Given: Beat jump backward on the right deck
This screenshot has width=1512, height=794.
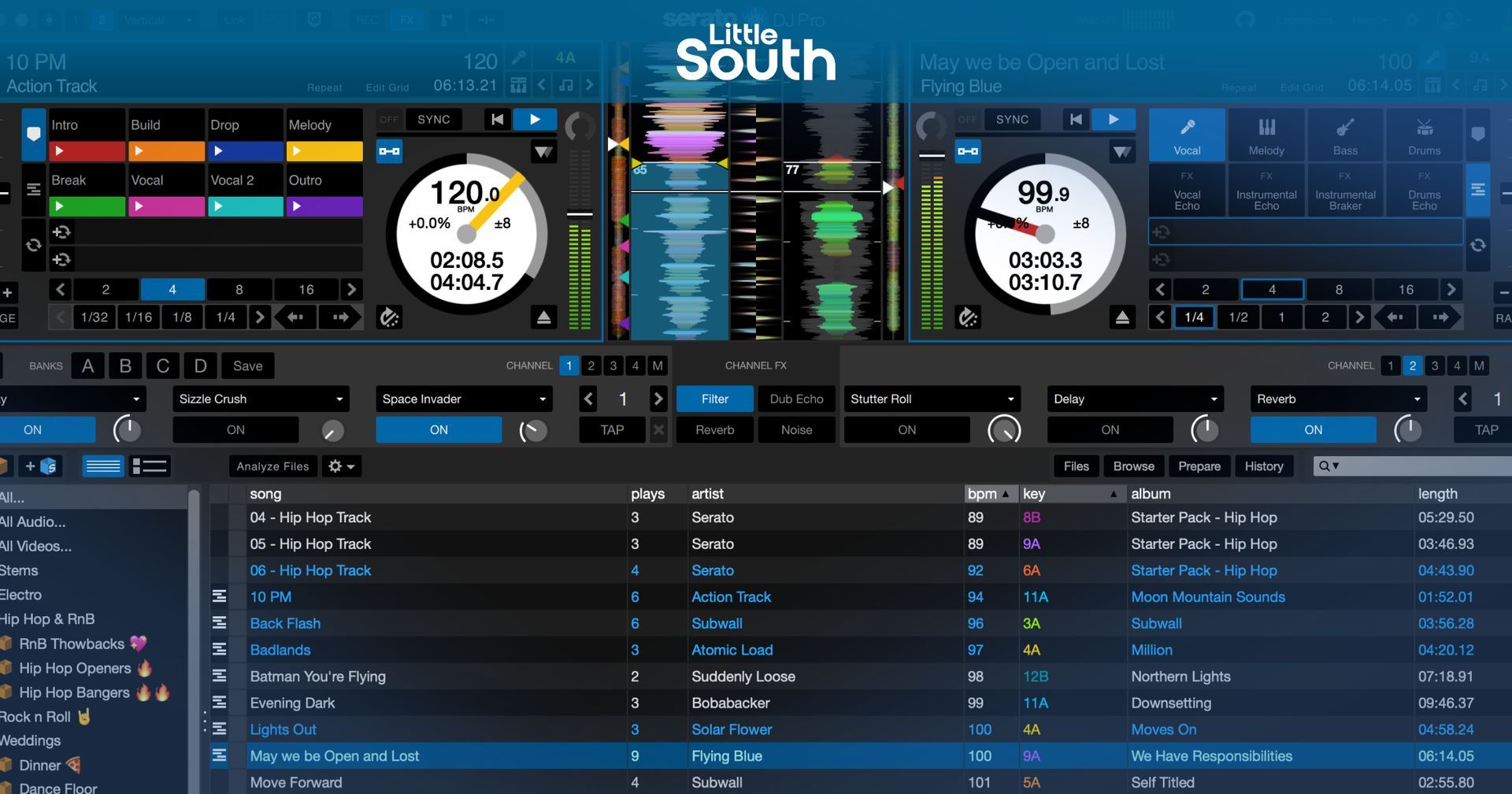Looking at the screenshot, I should pos(1395,317).
